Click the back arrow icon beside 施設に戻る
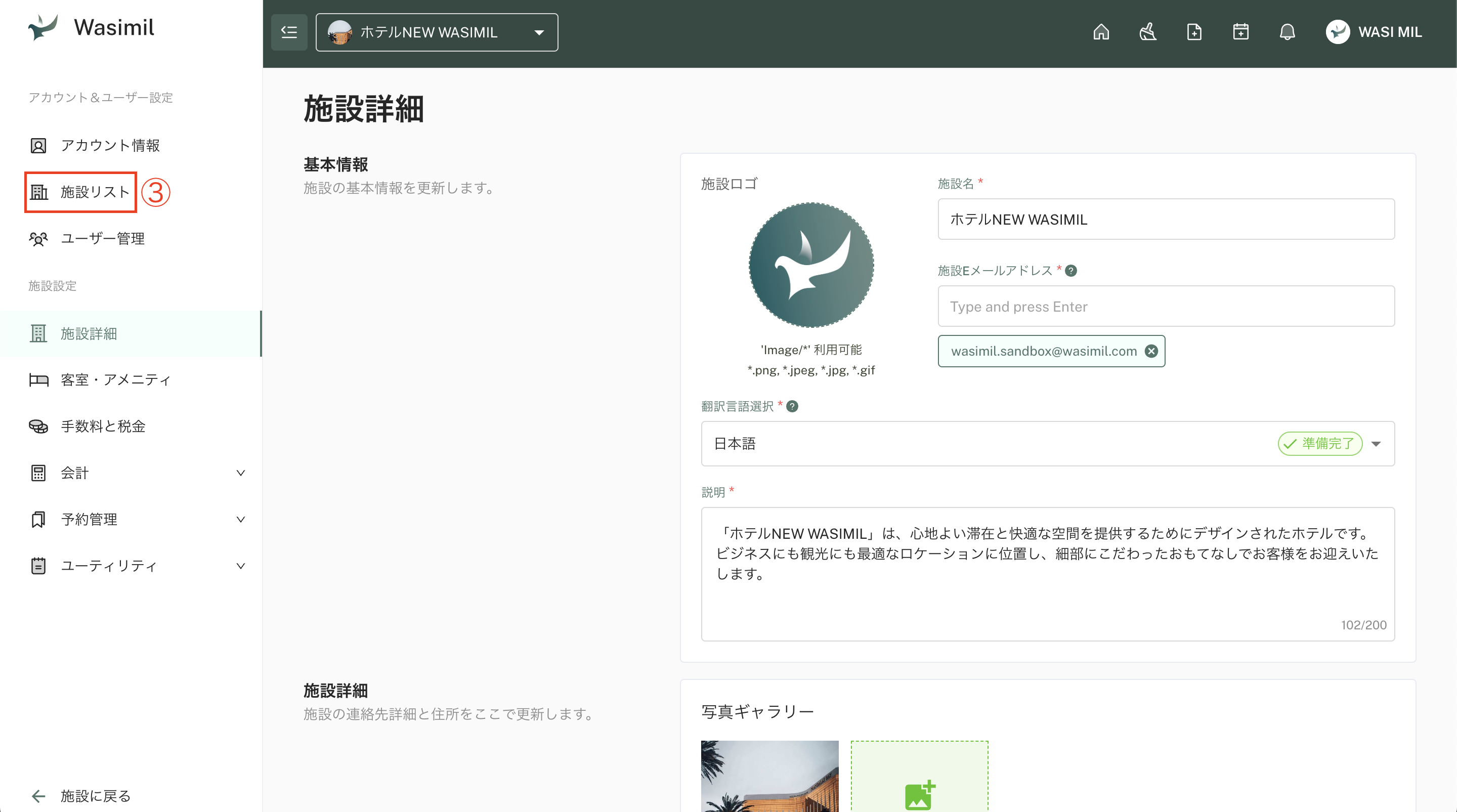This screenshot has height=812, width=1457. tap(38, 796)
